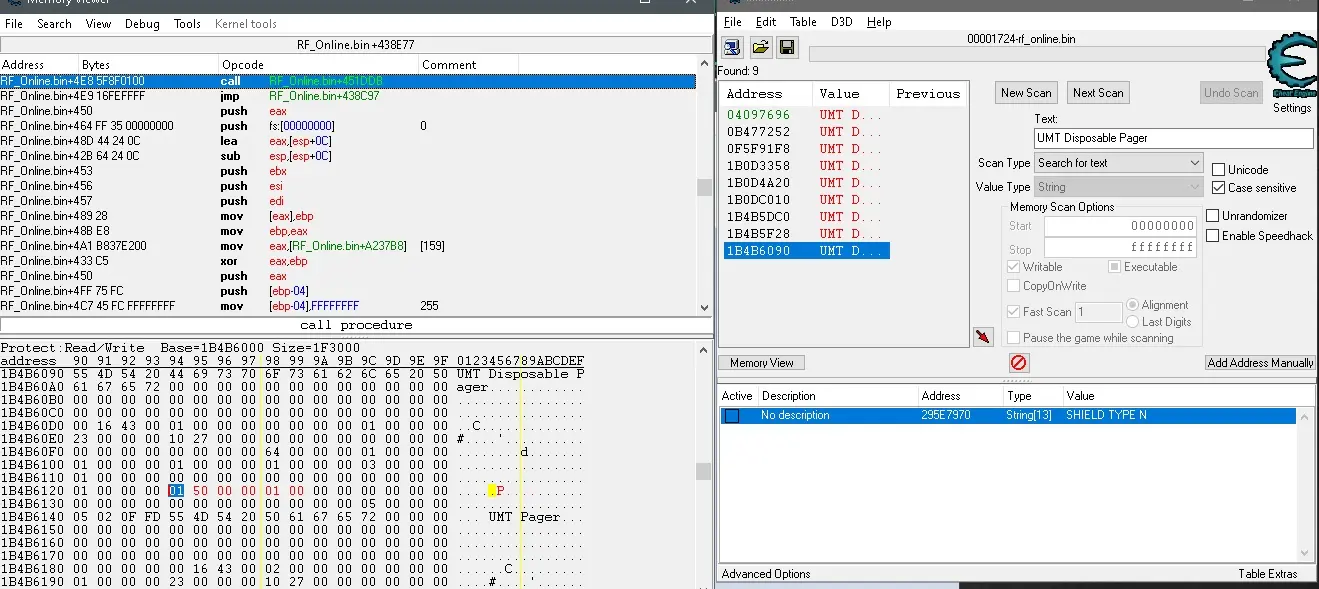
Task: Enable the Unrandomizer checkbox
Action: 1213,216
